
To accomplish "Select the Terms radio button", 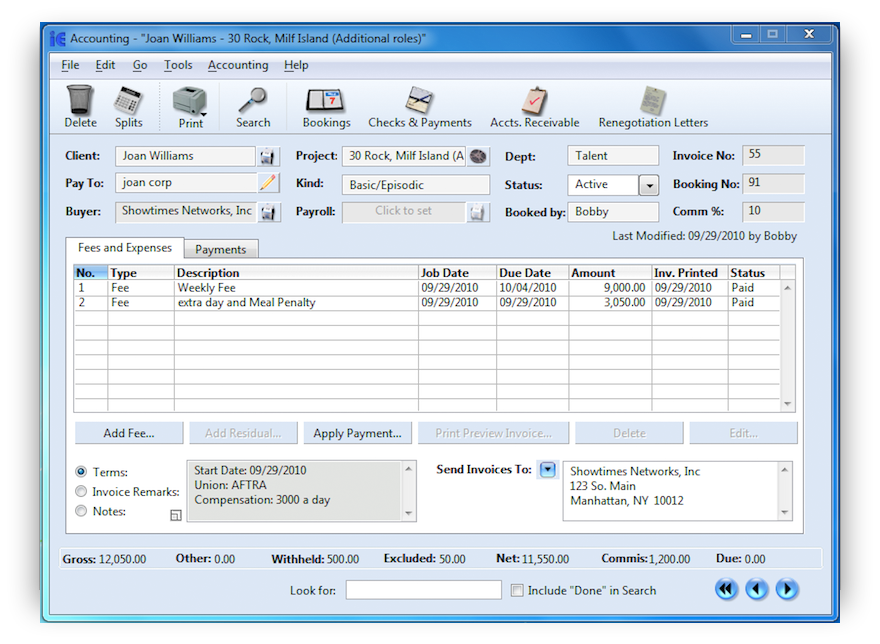I will click(81, 472).
